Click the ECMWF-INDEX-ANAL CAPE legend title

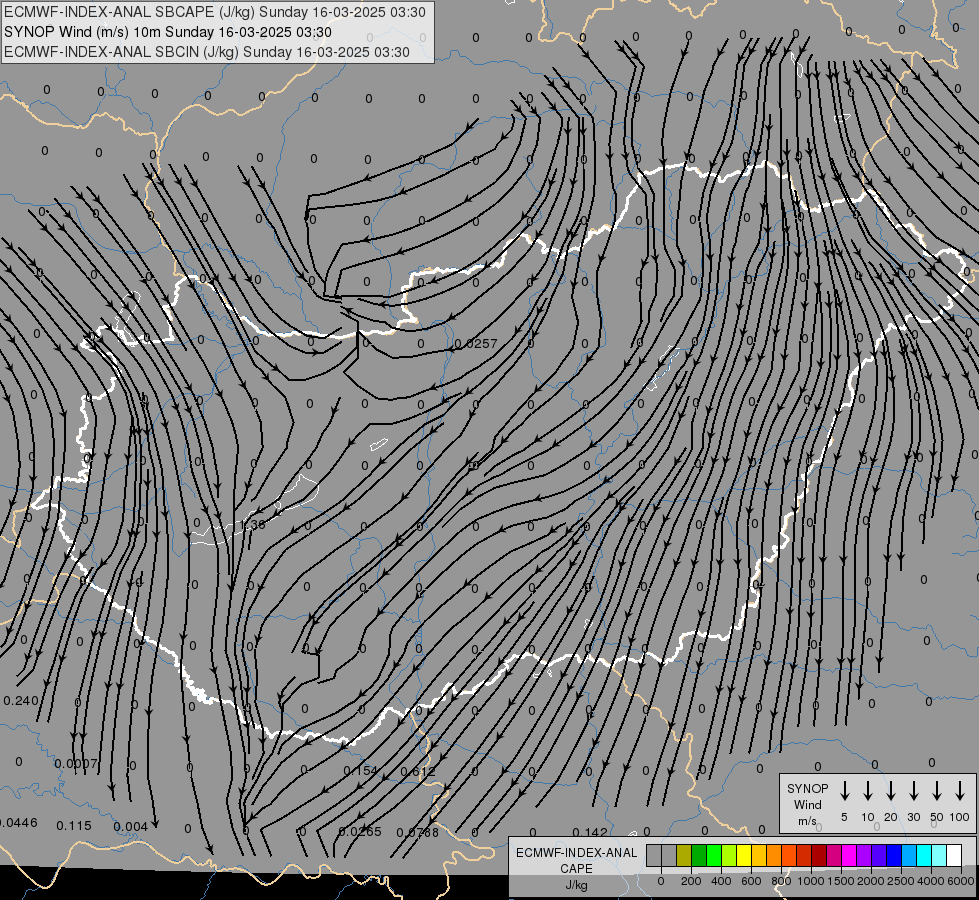click(x=576, y=860)
